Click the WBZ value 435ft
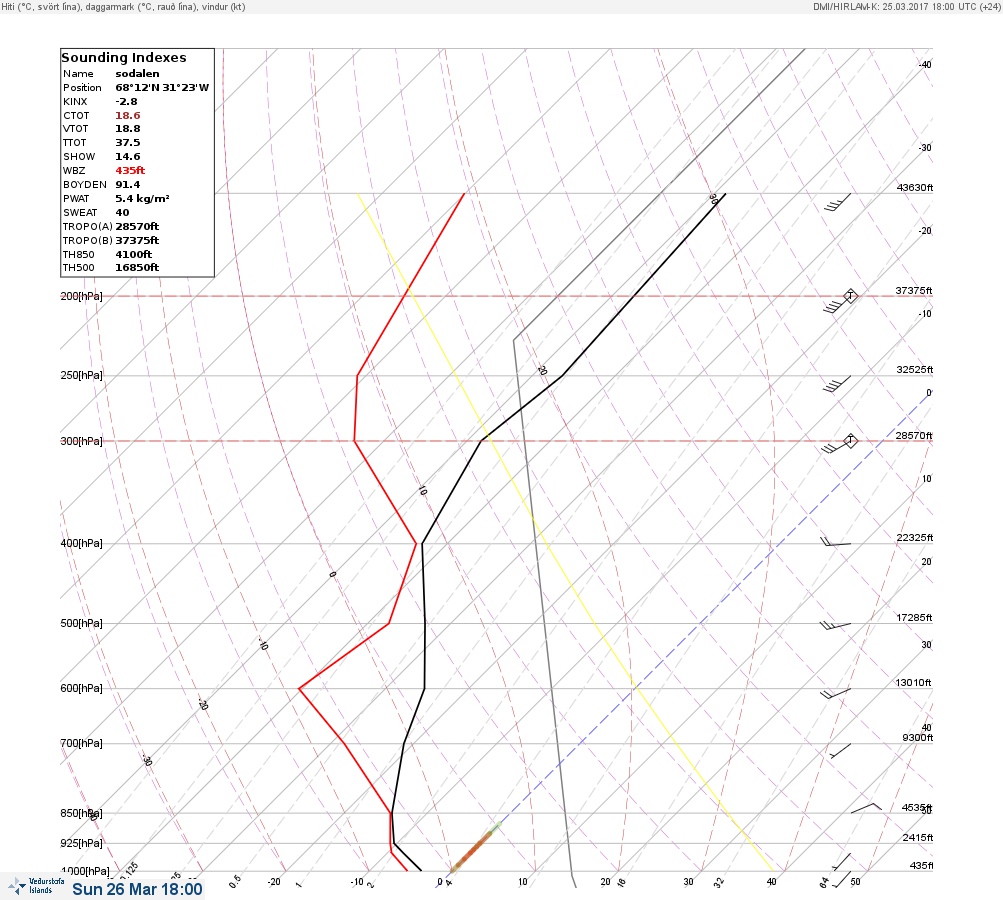The width and height of the screenshot is (1003, 900). [130, 170]
